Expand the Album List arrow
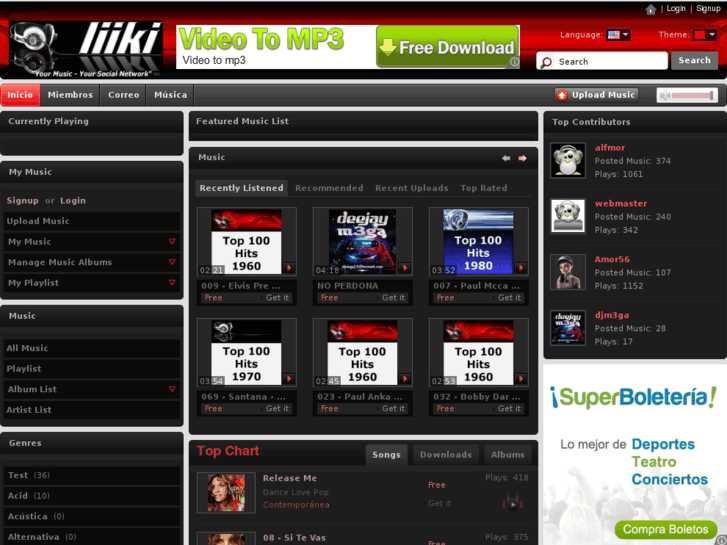 coord(172,390)
